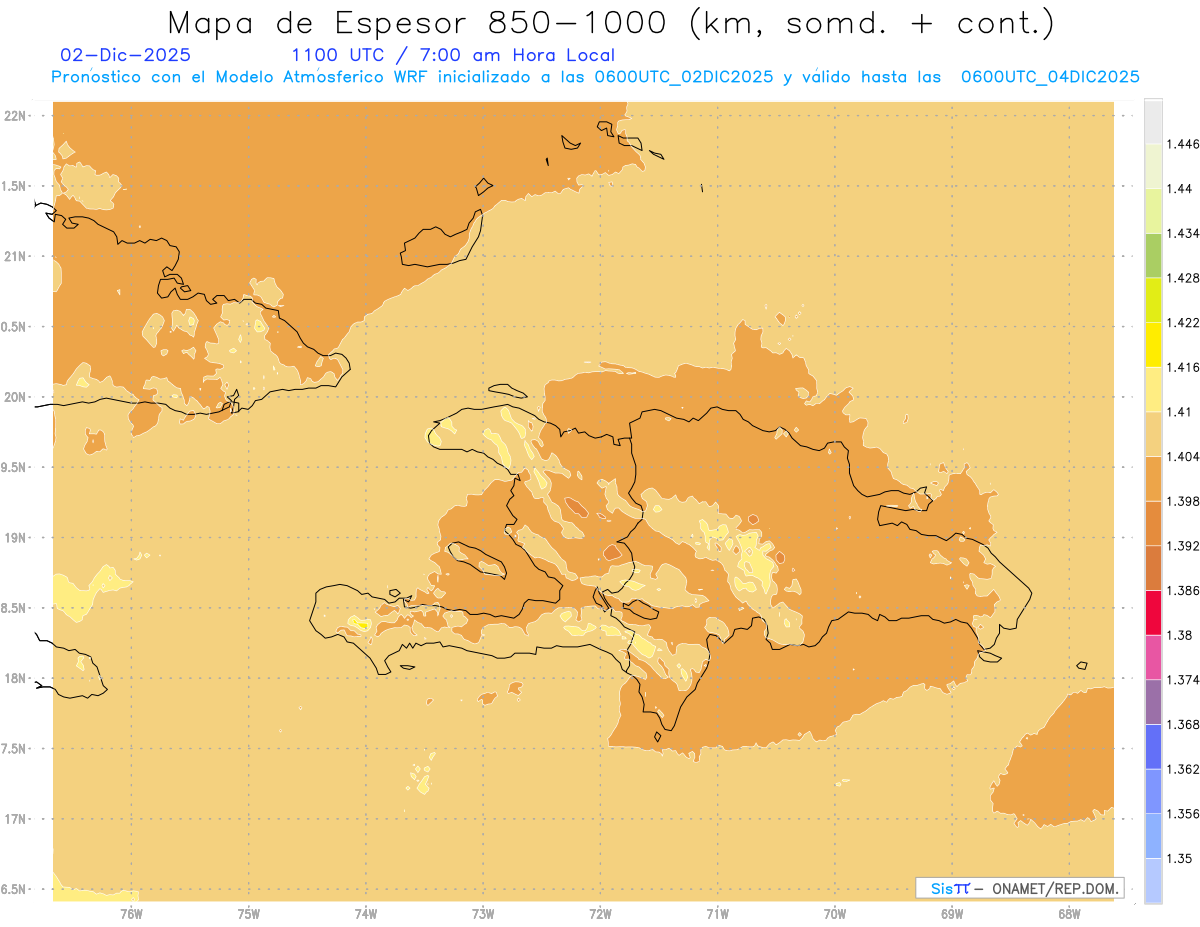Viewport: 1200px width, 927px height.
Task: Click the color scale value 1.434
Action: tap(1185, 233)
